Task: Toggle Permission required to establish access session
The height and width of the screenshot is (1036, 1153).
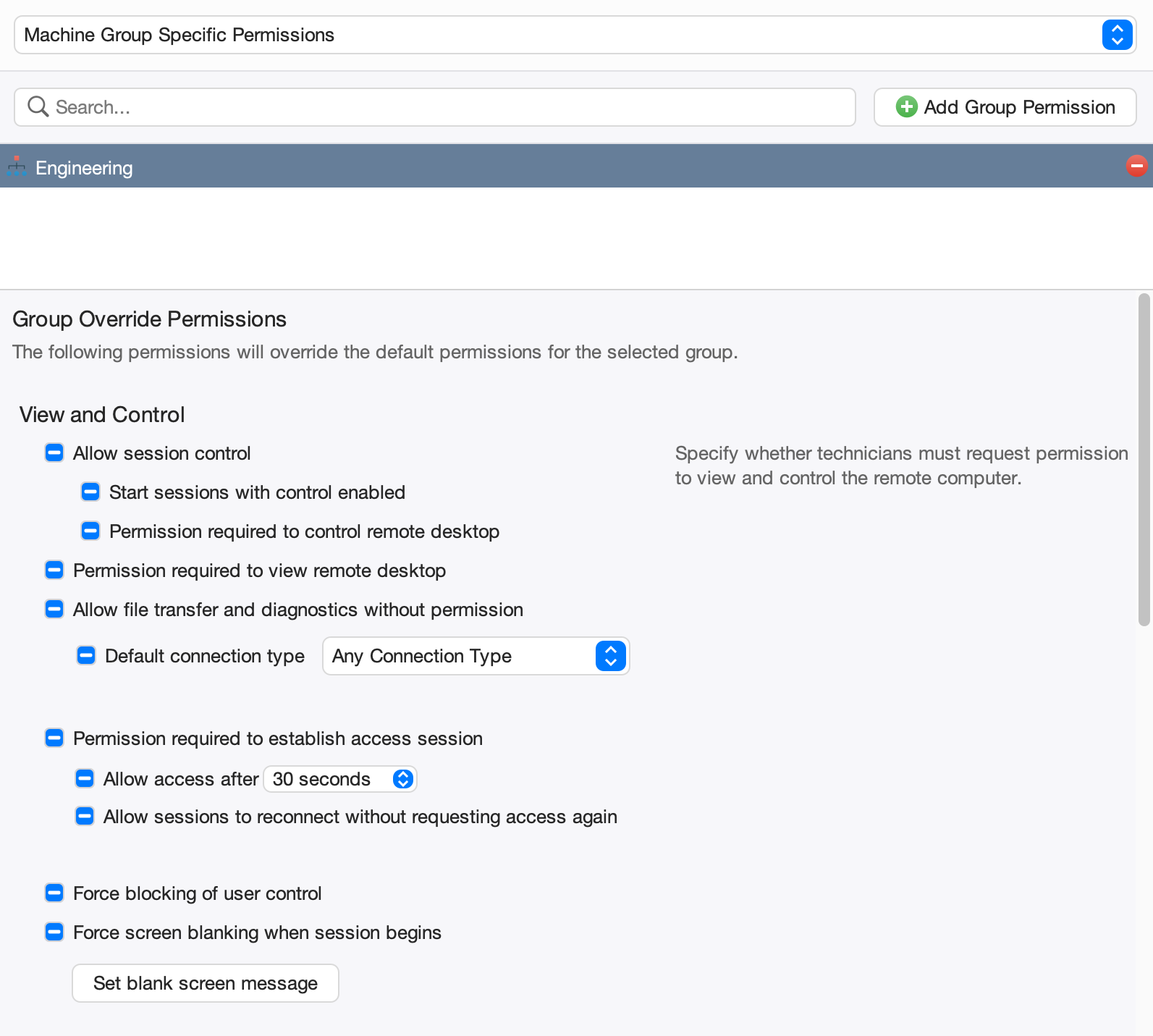Action: [54, 738]
